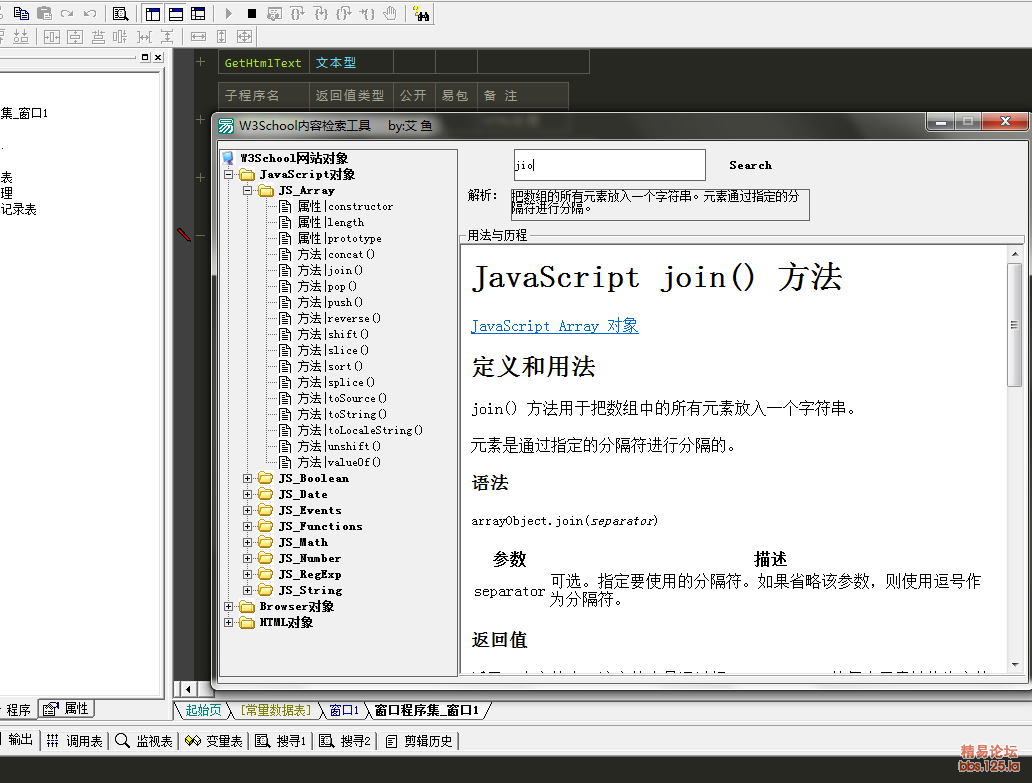The image size is (1032, 783).
Task: Click the Undo arrow icon
Action: [x=90, y=13]
